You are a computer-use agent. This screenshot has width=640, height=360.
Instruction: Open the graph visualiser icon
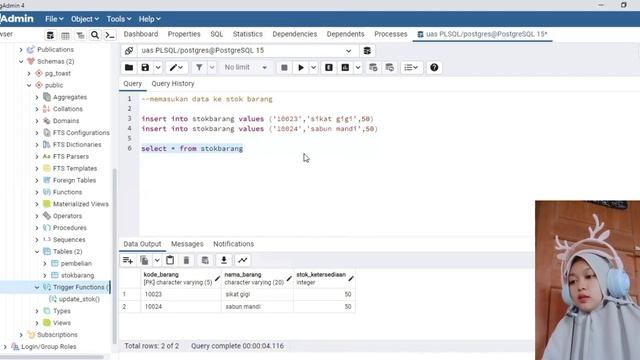[x=242, y=260]
